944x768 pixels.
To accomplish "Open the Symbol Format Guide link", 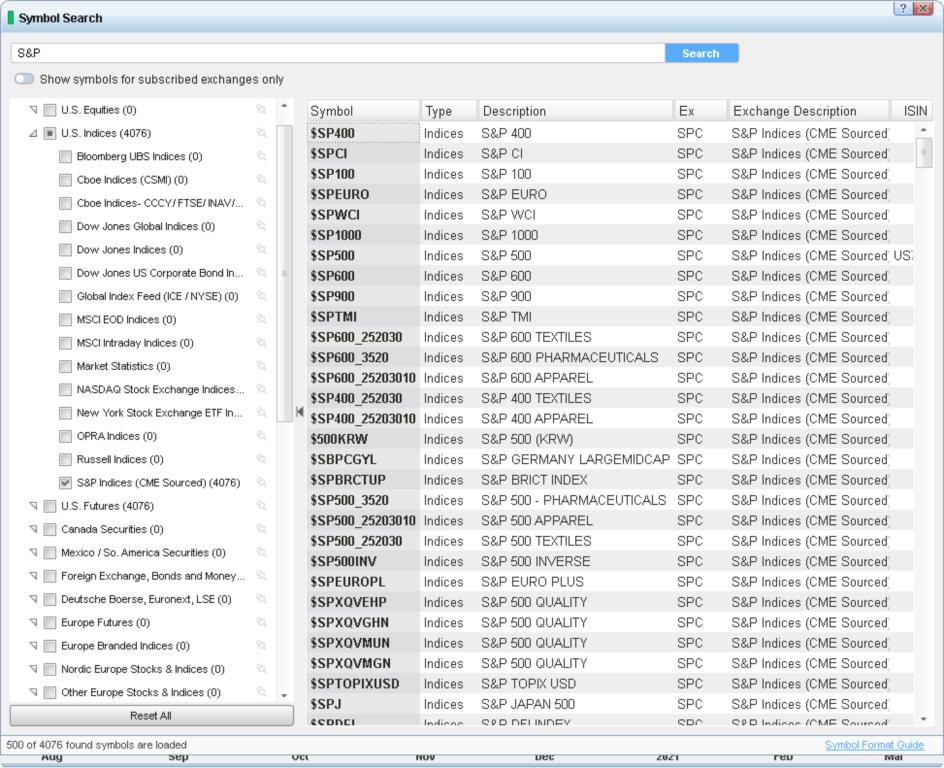I will pyautogui.click(x=874, y=745).
